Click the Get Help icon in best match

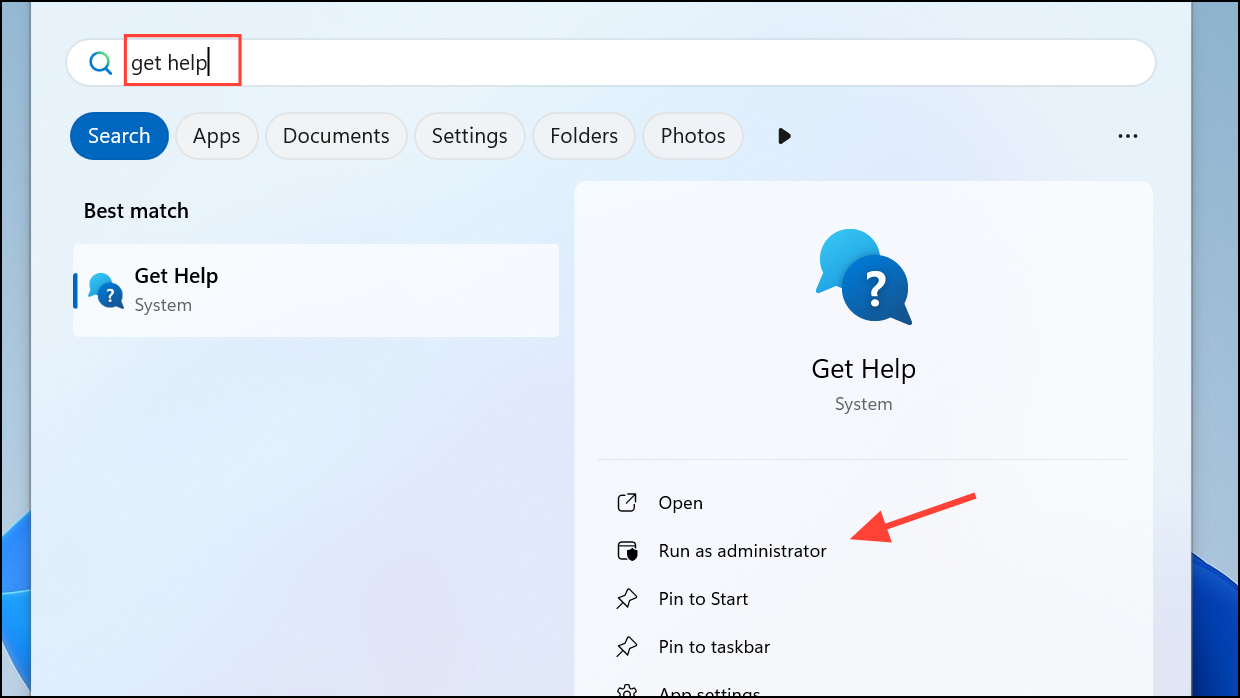(x=106, y=290)
